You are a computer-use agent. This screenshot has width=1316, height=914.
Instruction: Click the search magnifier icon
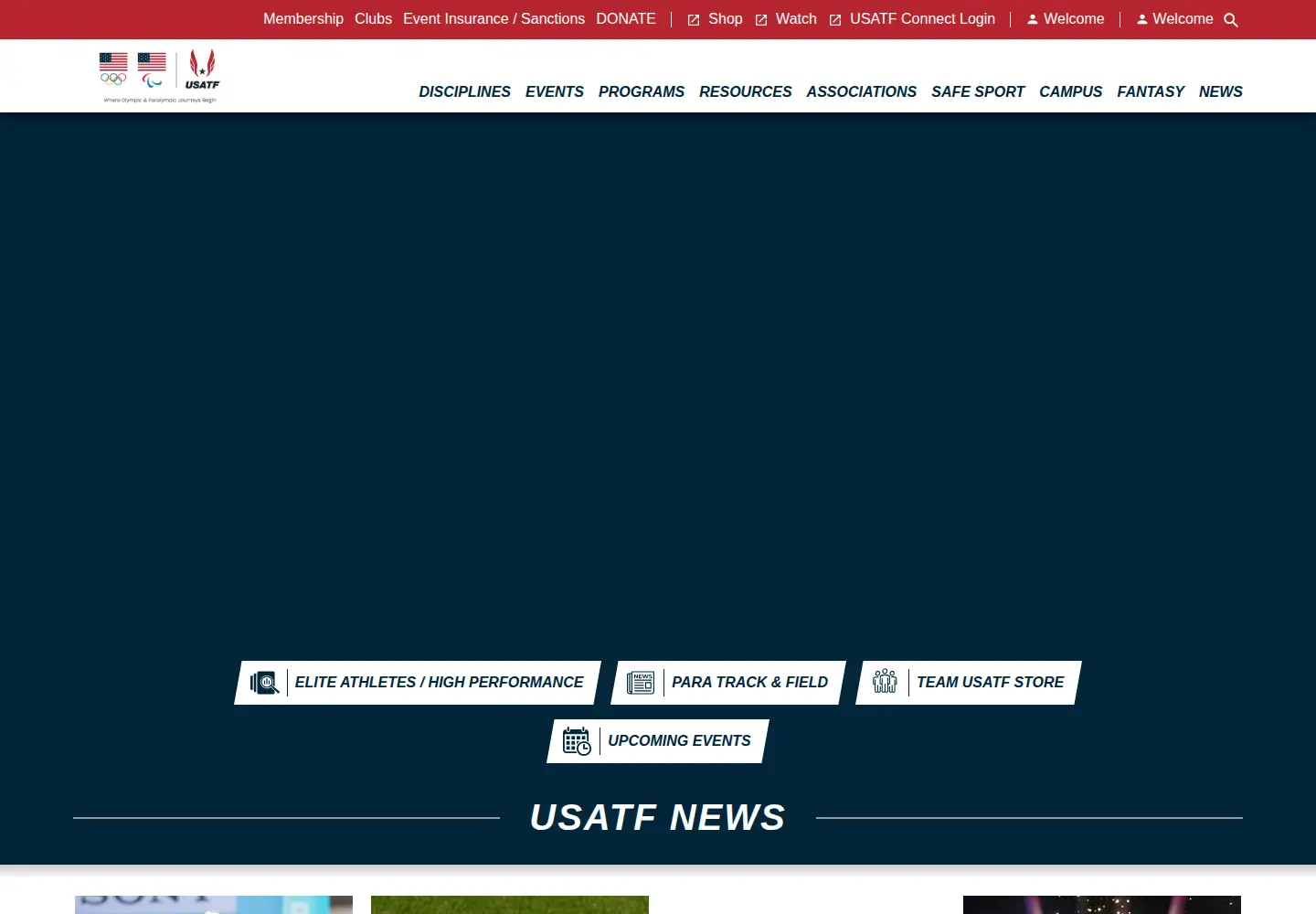(1231, 20)
